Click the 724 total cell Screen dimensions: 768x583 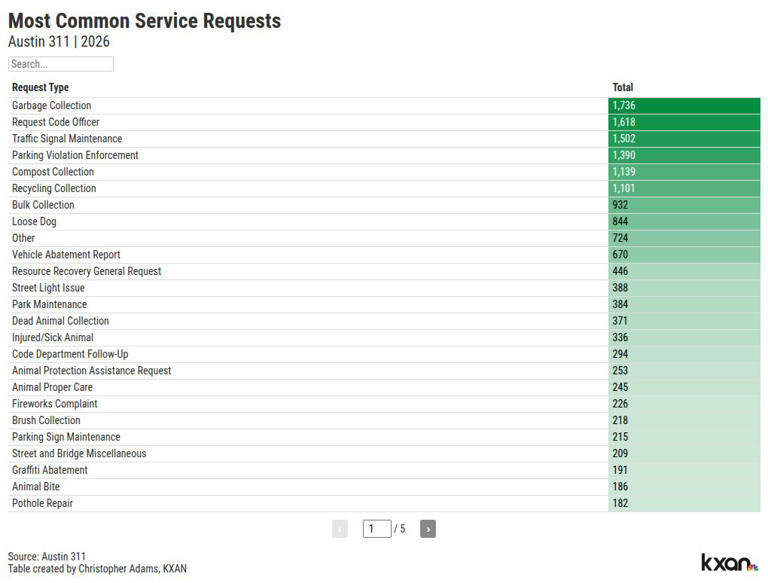coord(684,238)
